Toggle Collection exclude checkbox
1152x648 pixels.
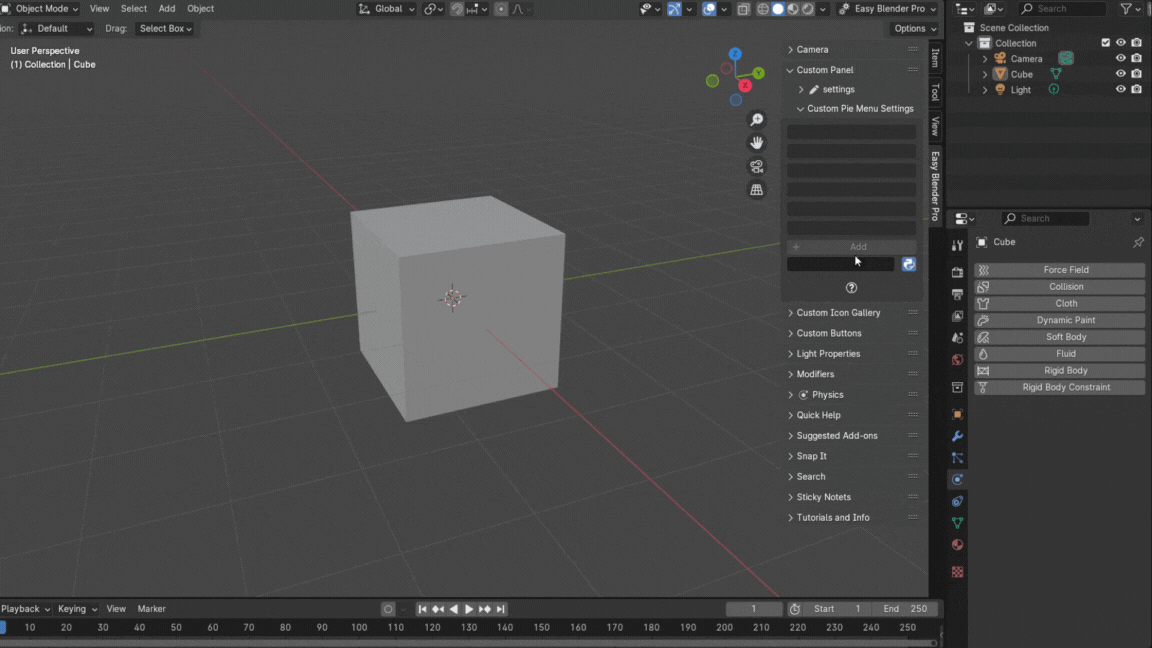(x=1105, y=43)
